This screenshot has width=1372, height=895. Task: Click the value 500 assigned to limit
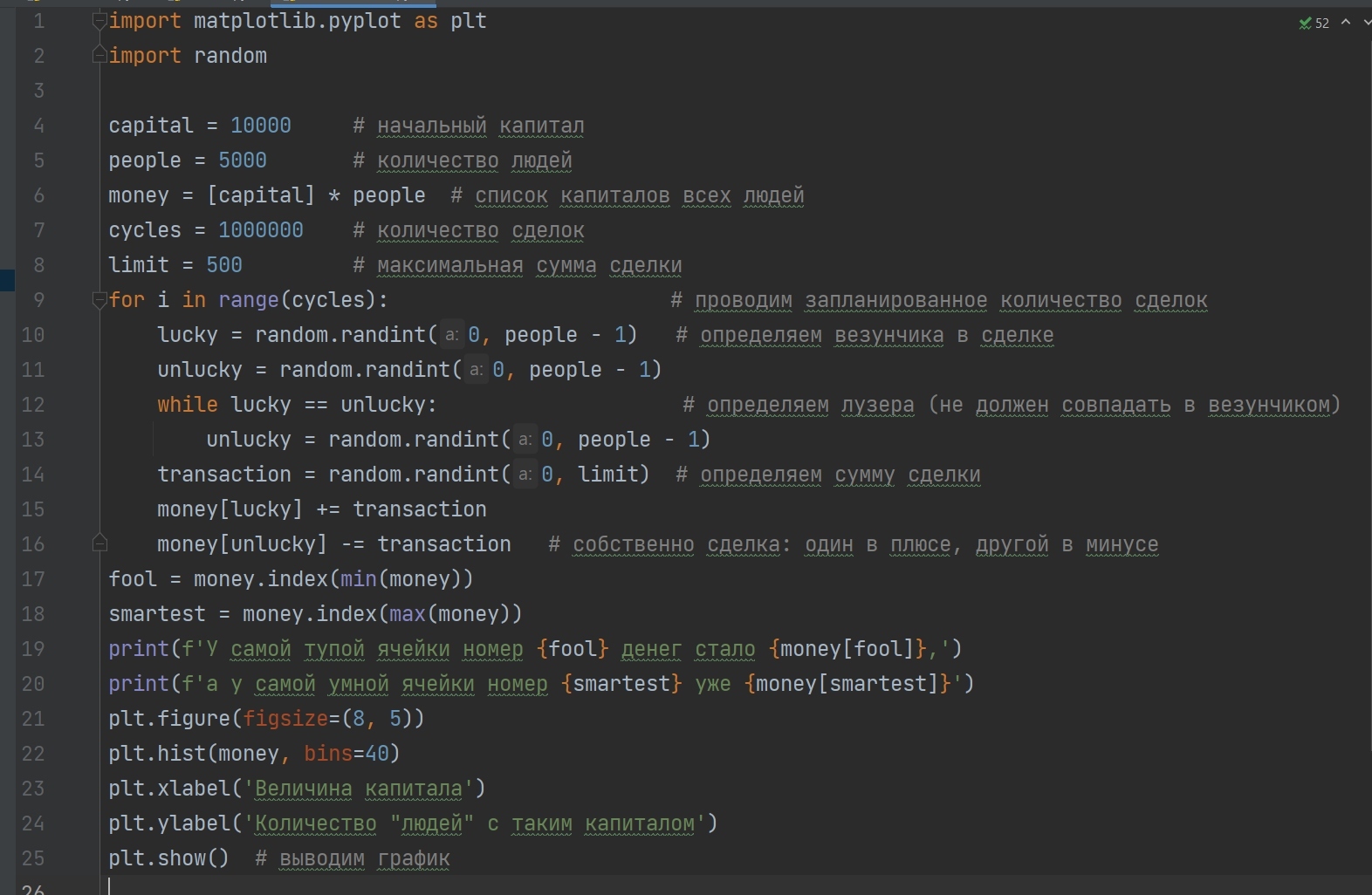pyautogui.click(x=224, y=265)
